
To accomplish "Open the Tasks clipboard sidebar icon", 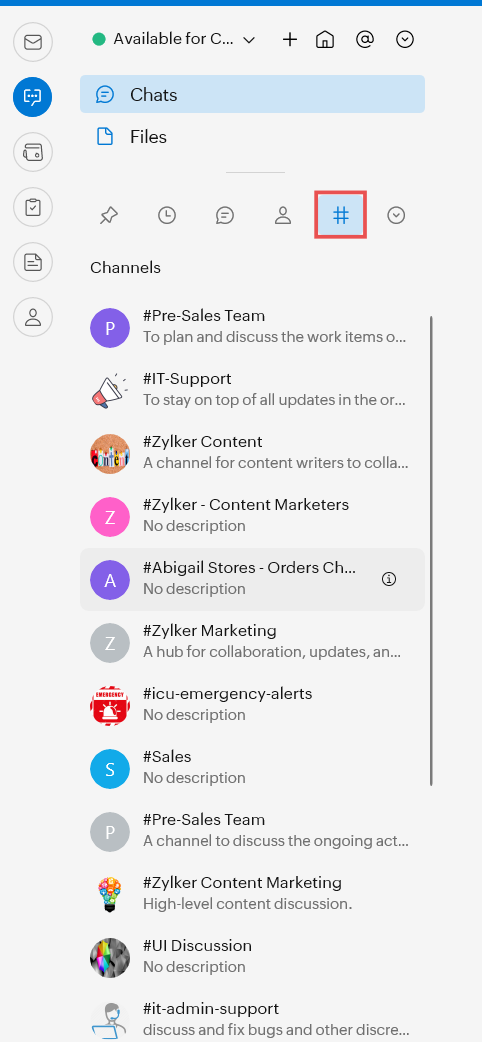I will point(33,207).
